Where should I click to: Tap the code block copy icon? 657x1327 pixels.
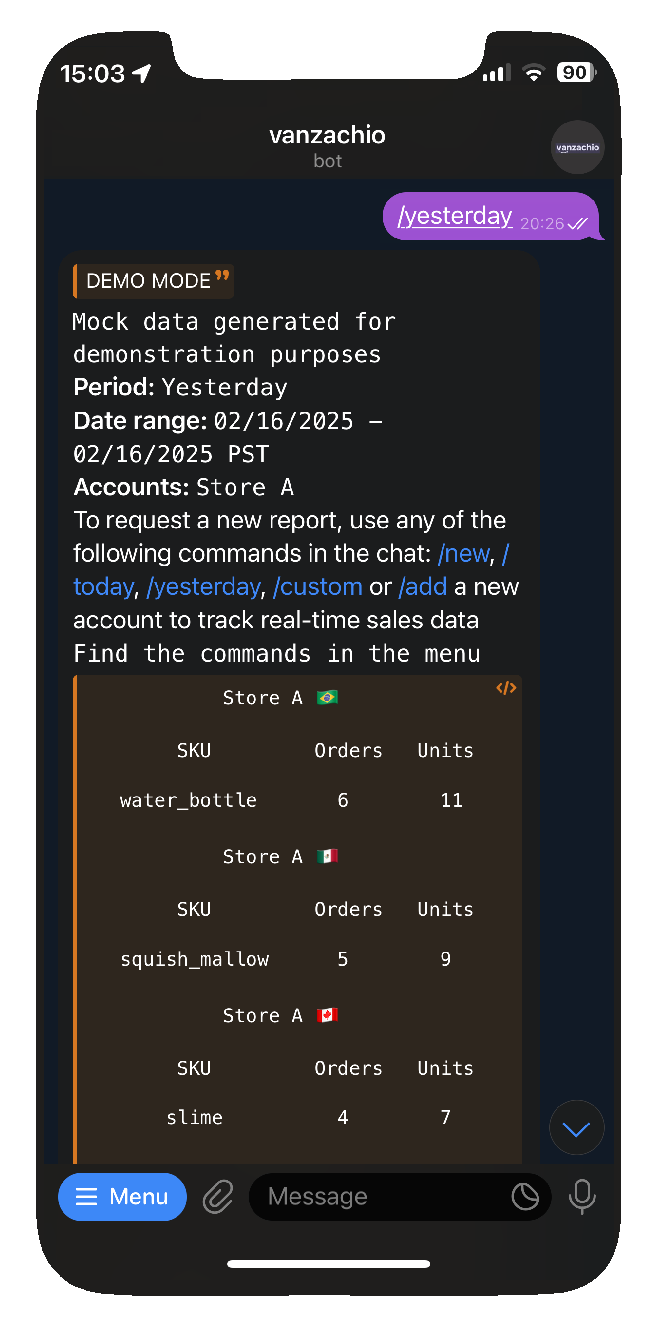click(506, 688)
